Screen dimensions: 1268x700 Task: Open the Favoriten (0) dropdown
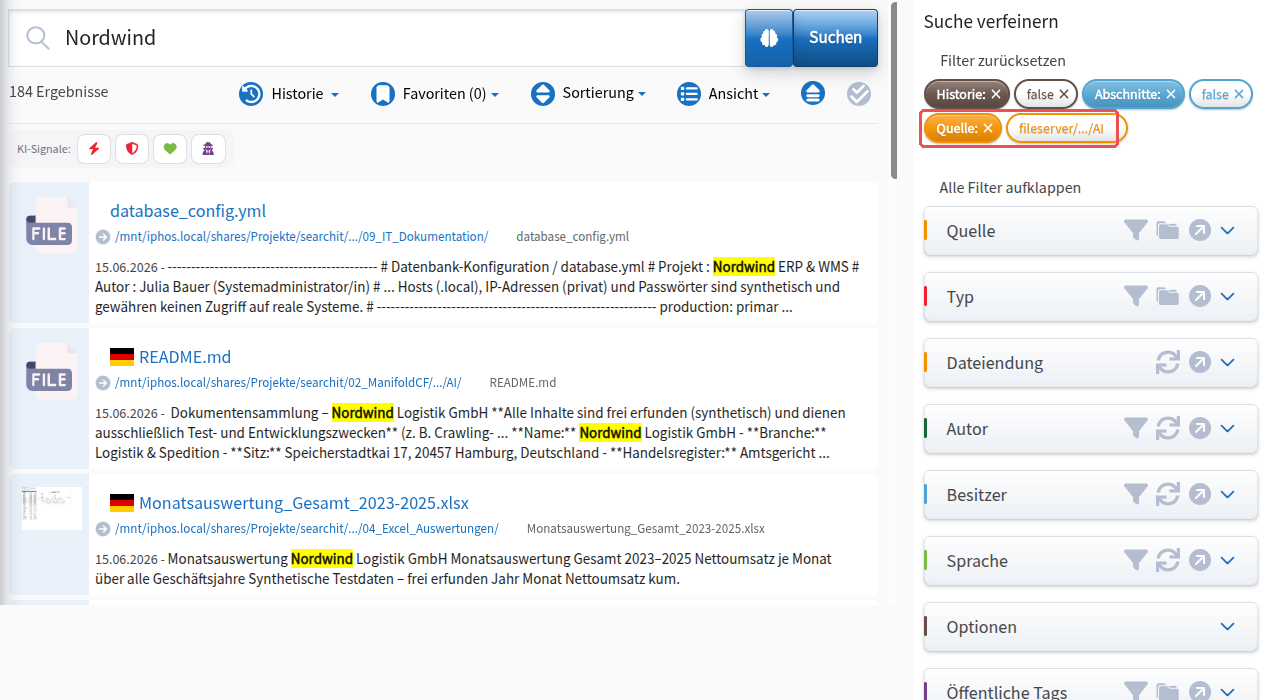[435, 93]
